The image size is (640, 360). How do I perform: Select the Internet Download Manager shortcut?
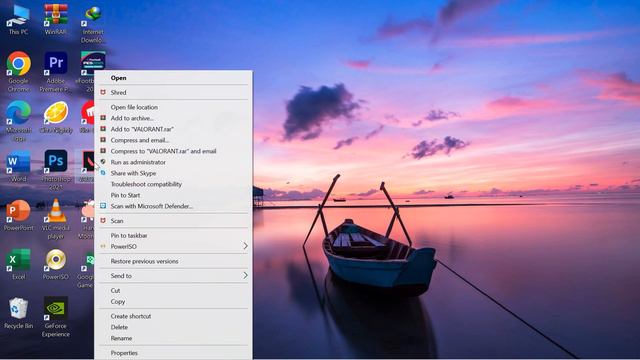tap(93, 24)
